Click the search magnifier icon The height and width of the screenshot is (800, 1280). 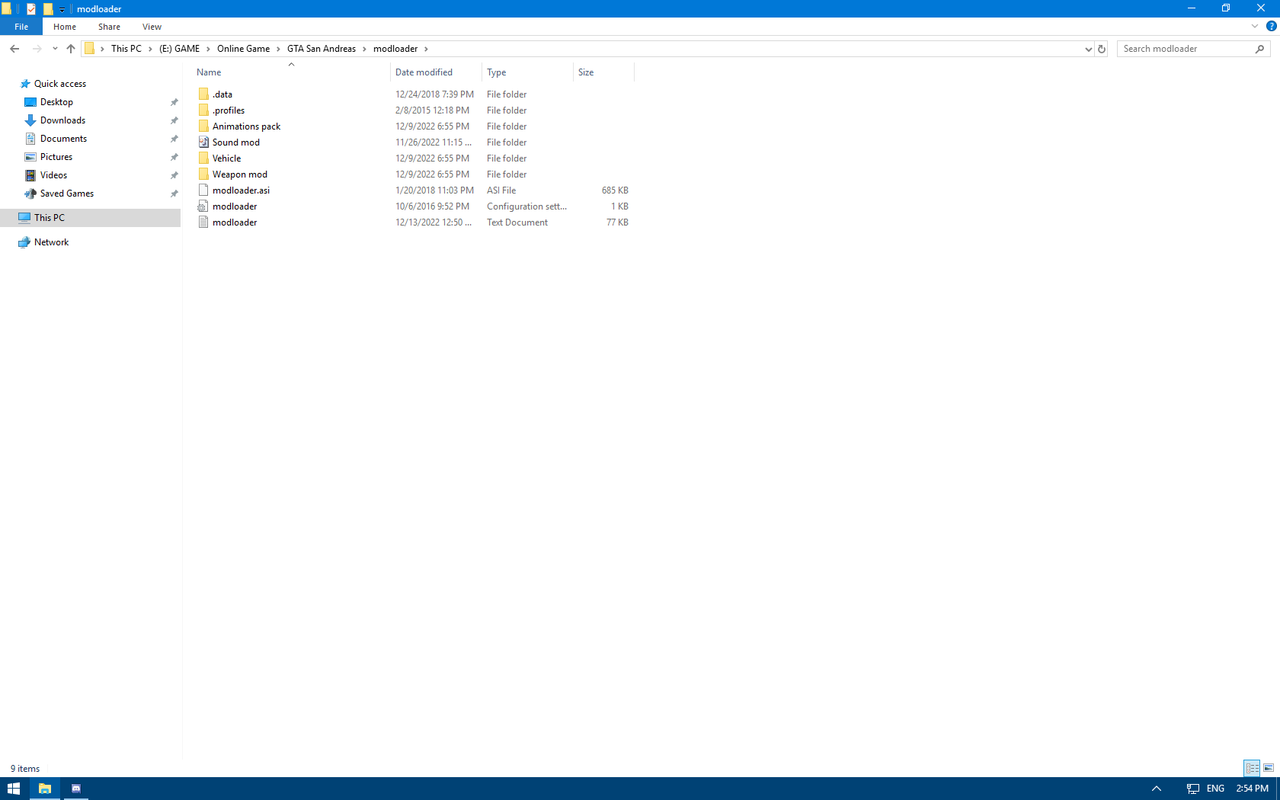[x=1260, y=48]
